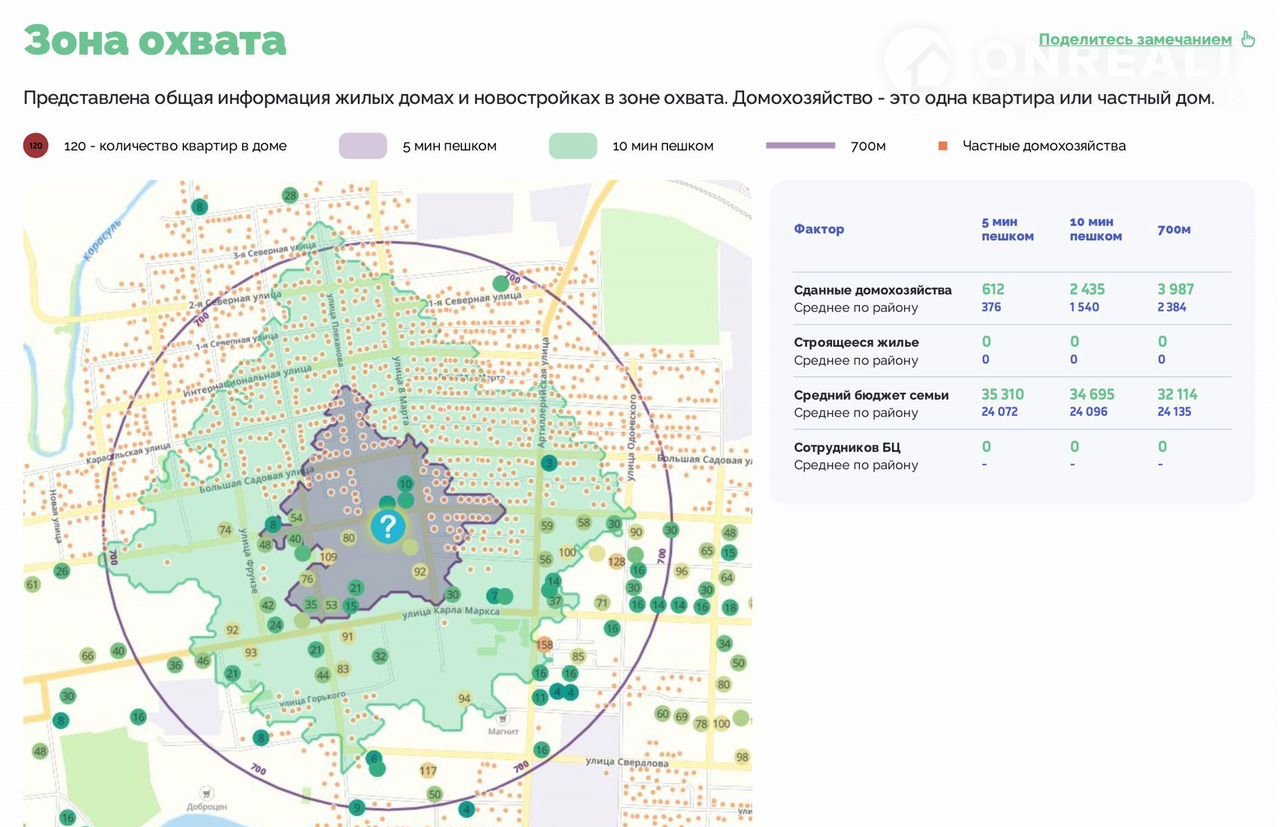Click the blue question mark map marker
Viewport: 1280px width, 827px height.
[387, 526]
